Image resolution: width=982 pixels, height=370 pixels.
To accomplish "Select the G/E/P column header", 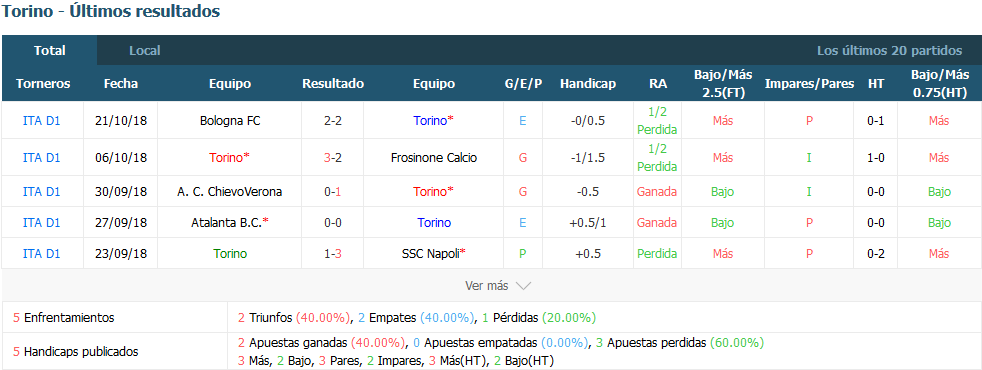I will (523, 84).
